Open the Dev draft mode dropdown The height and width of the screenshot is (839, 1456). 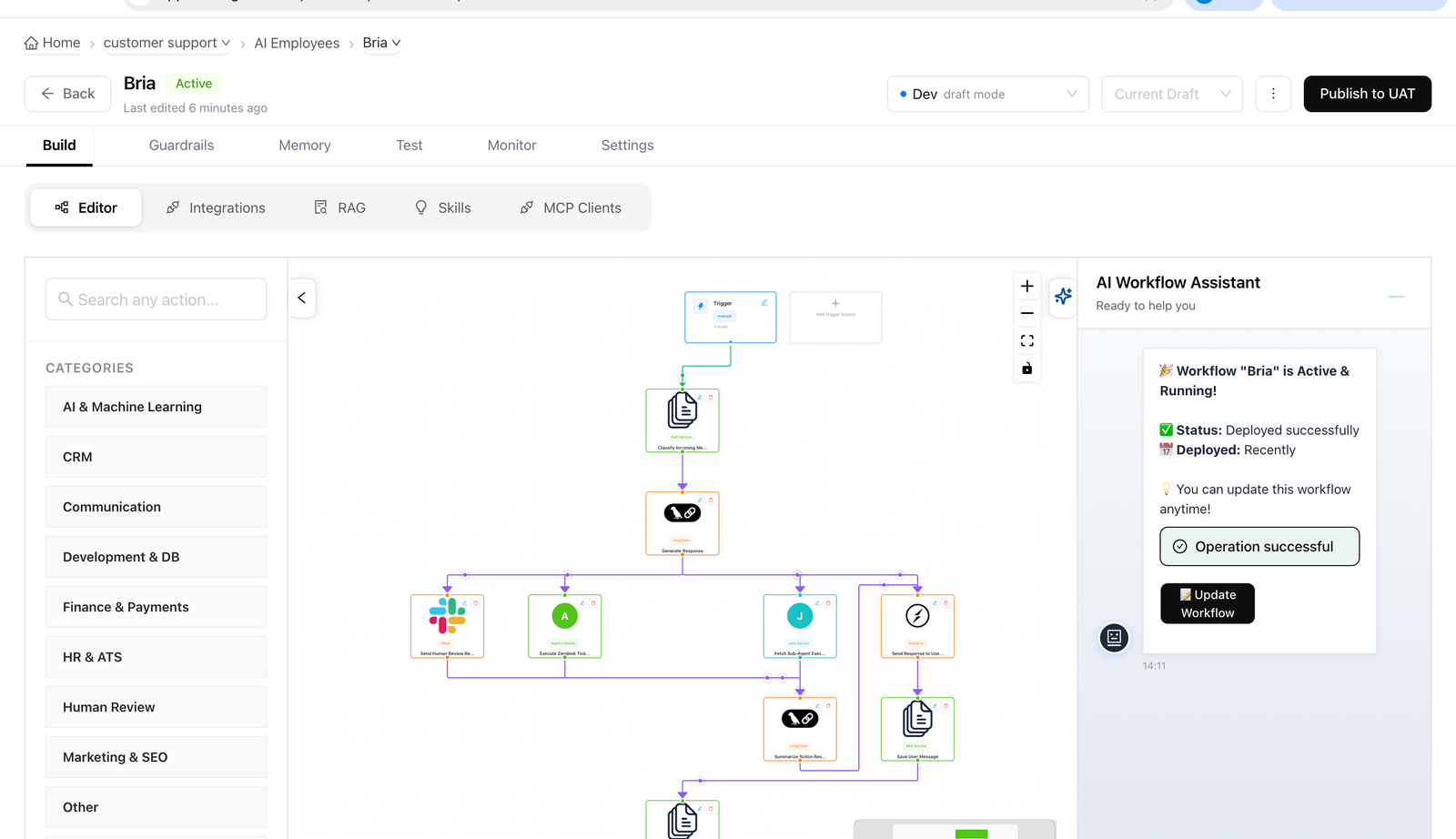(x=988, y=94)
